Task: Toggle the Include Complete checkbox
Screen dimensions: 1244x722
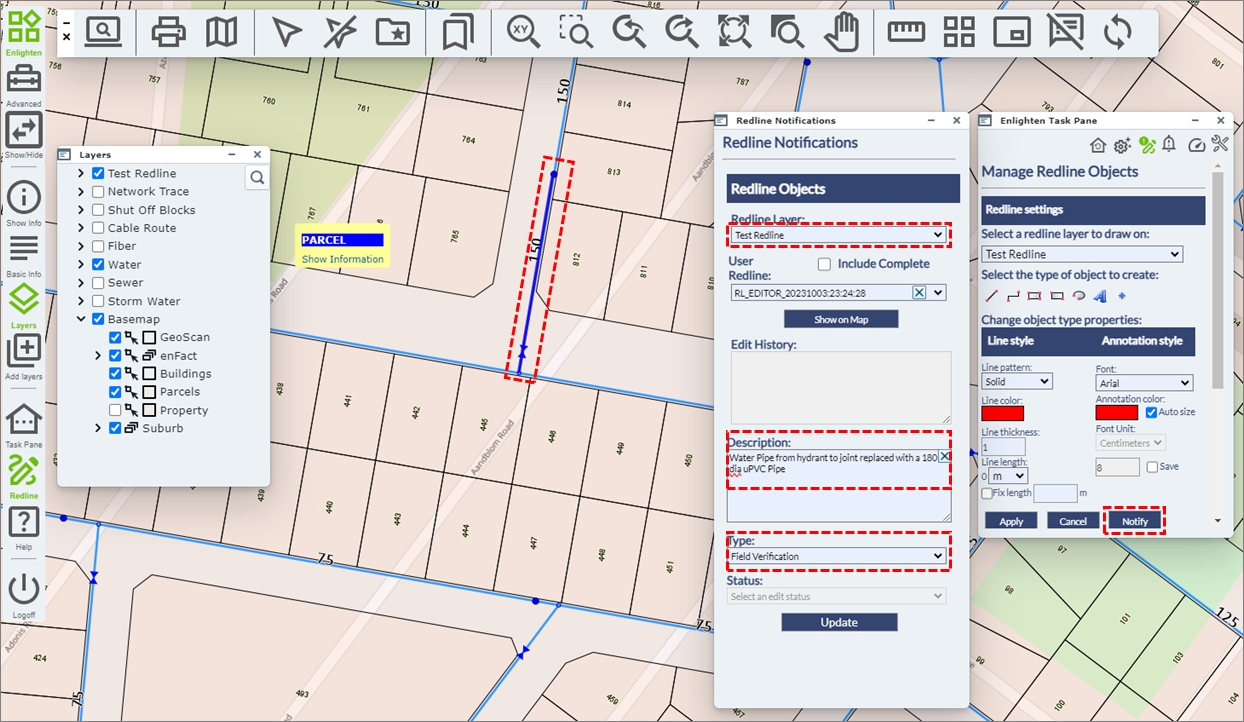Action: 824,264
